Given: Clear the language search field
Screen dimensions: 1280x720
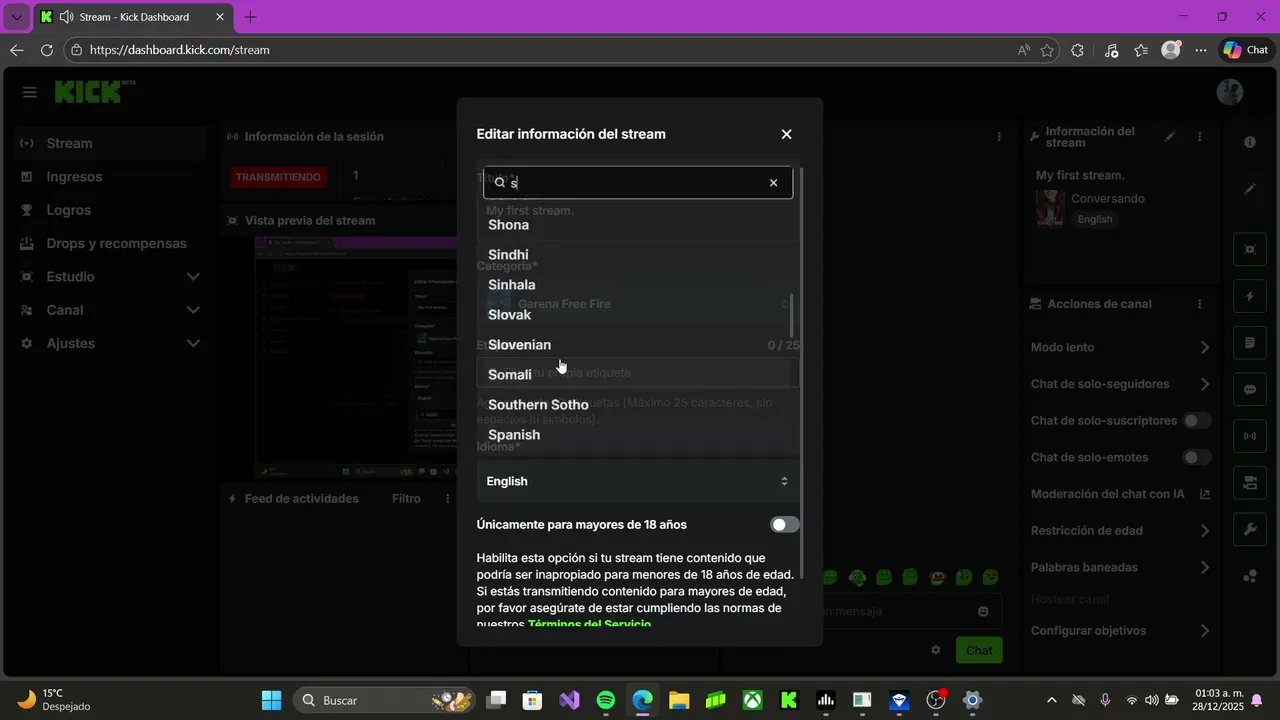Looking at the screenshot, I should (773, 183).
